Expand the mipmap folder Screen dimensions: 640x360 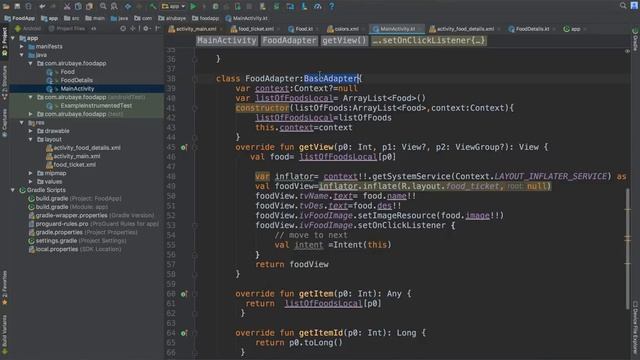coord(31,173)
